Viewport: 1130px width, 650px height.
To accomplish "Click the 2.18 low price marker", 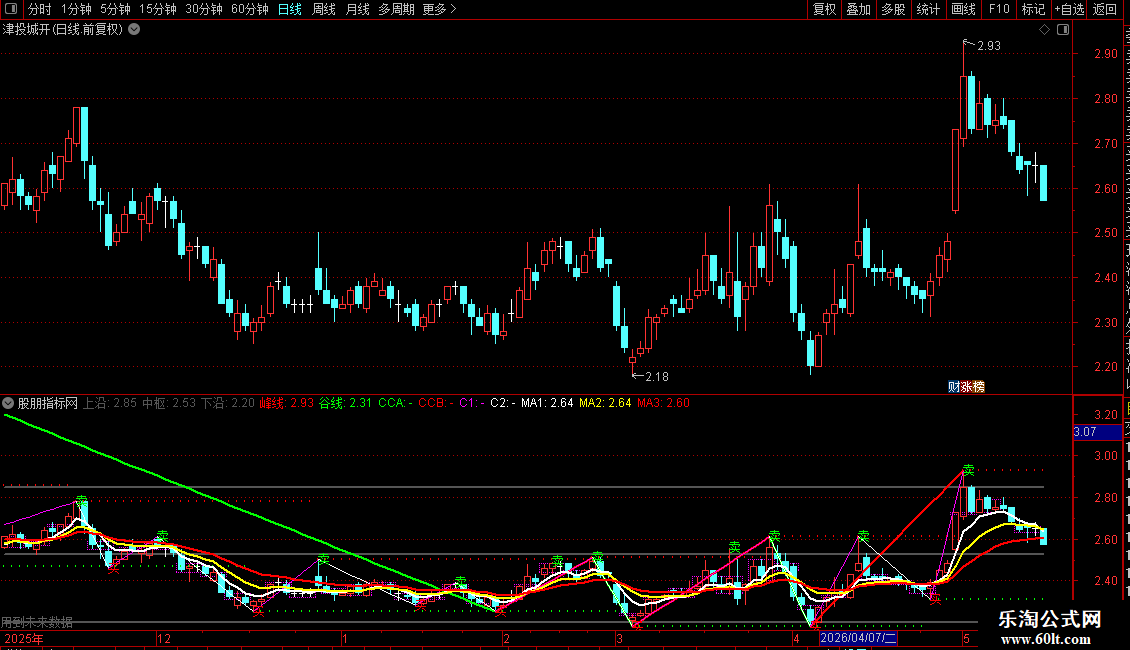I will (x=657, y=377).
